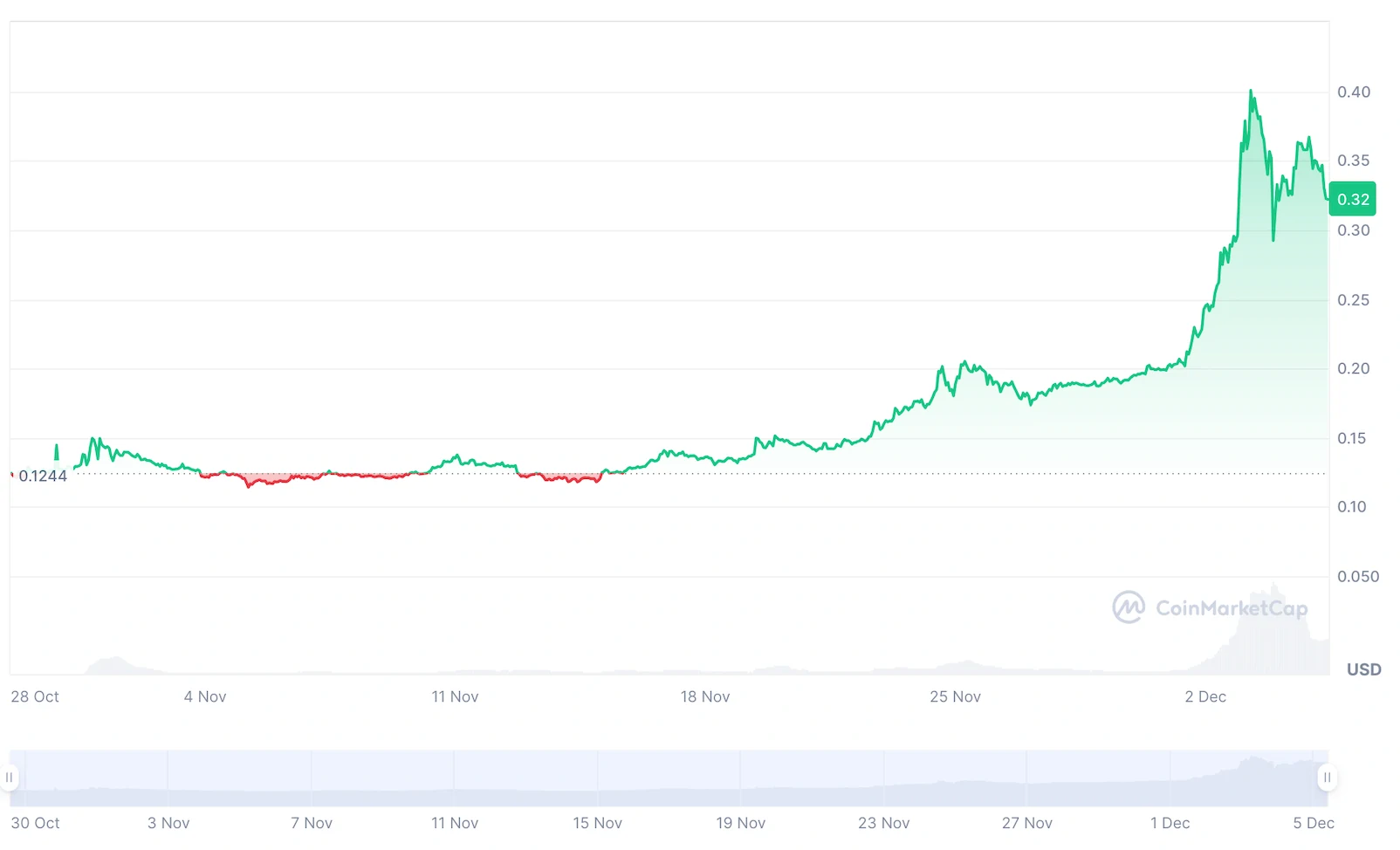This screenshot has width=1400, height=850.
Task: Select the 4 Nov date label
Action: pyautogui.click(x=205, y=696)
